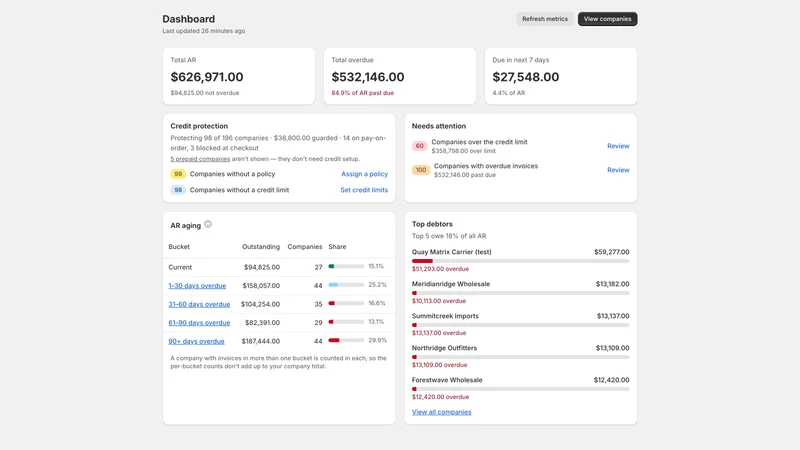Viewport: 800px width, 450px height.
Task: Open 61–90 days overdue bucket
Action: point(199,322)
